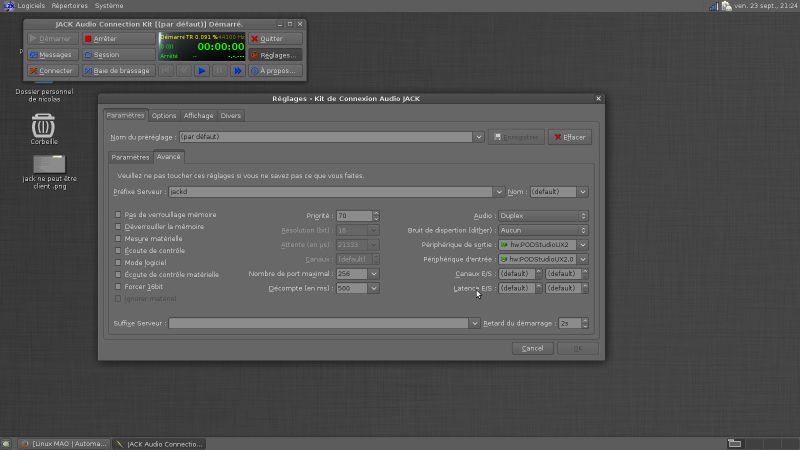
Task: Click the network signal tray icon
Action: tap(714, 6)
